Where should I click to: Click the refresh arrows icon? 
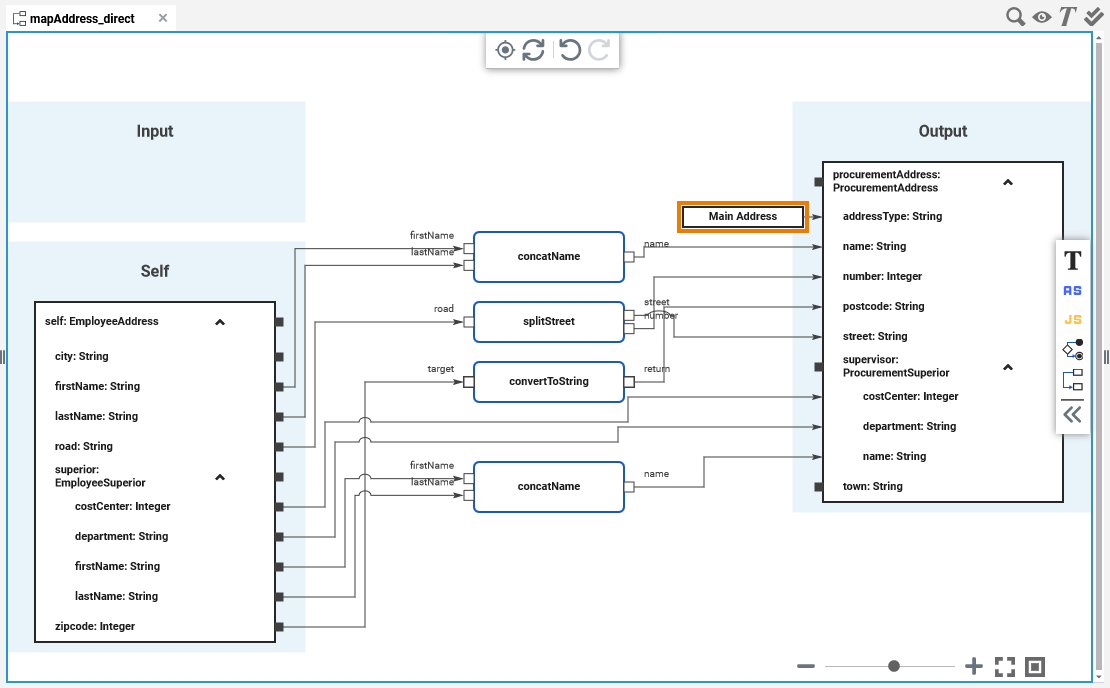pyautogui.click(x=533, y=50)
